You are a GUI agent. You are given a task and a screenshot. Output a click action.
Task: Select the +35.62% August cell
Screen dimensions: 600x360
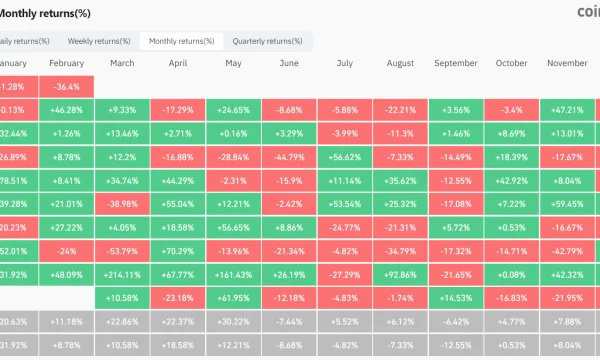[400, 181]
